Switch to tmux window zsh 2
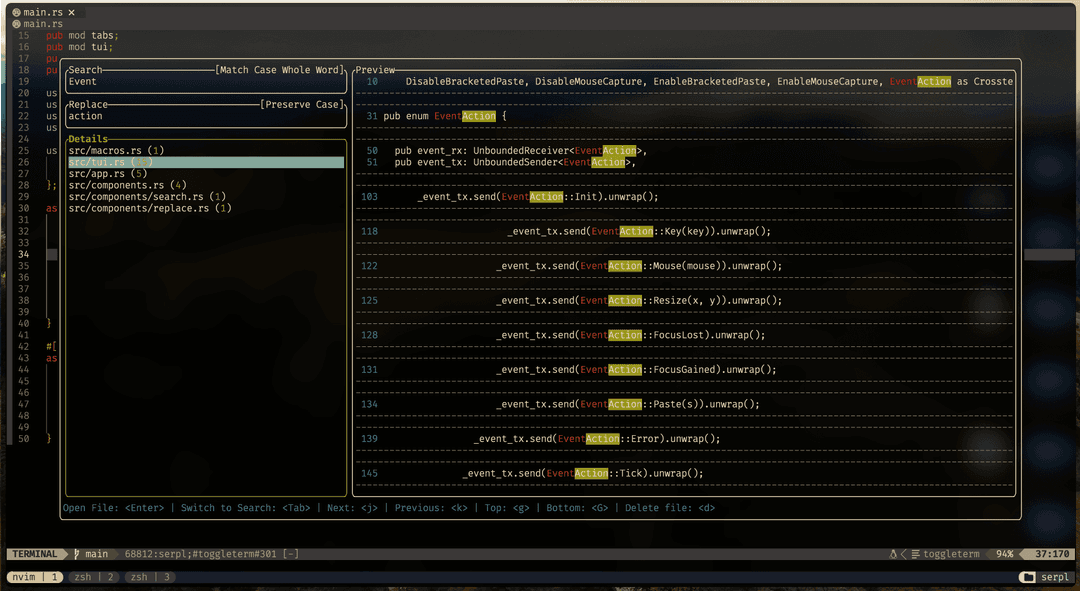 (x=94, y=577)
